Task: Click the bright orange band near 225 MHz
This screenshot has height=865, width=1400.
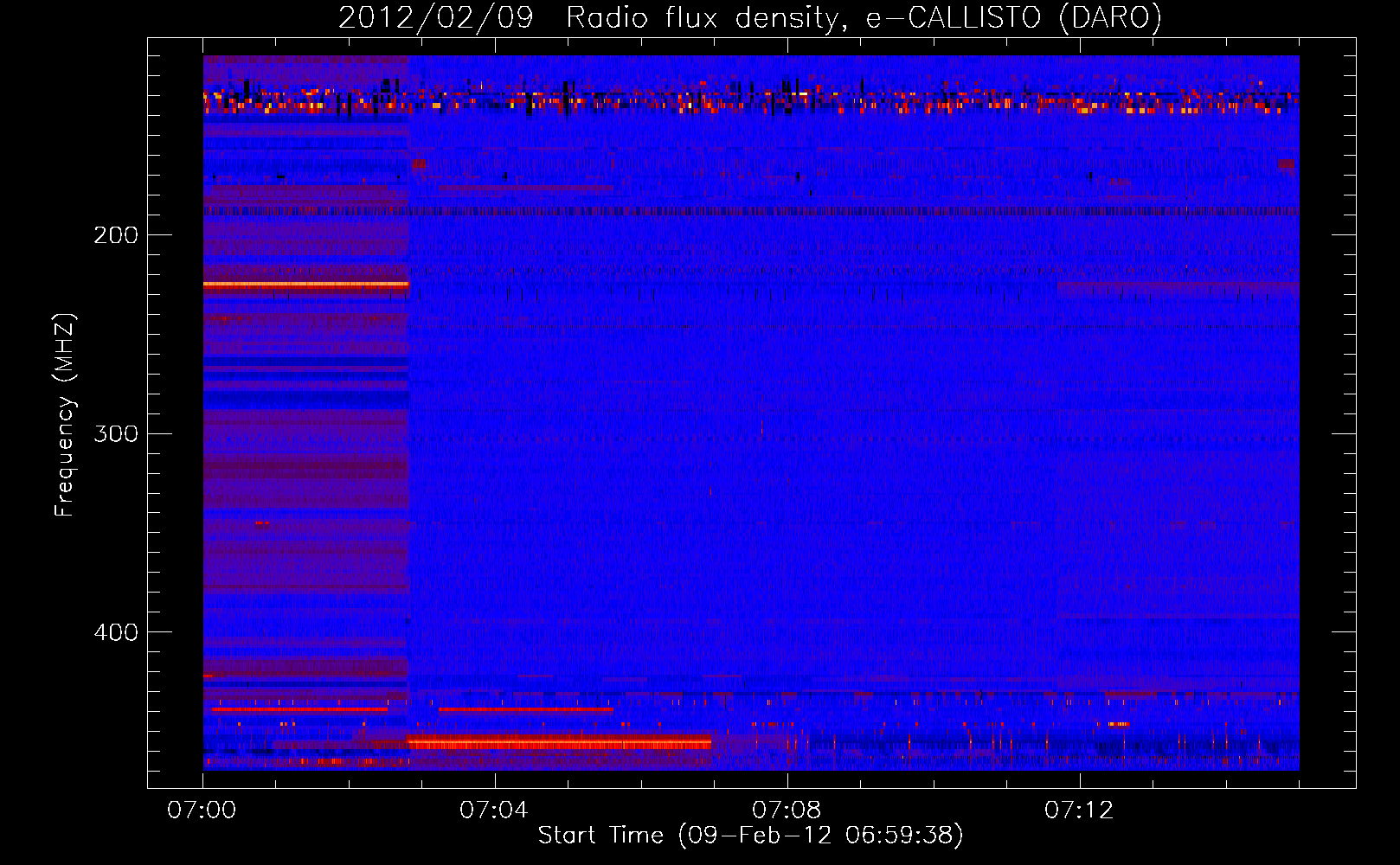Action: point(305,284)
